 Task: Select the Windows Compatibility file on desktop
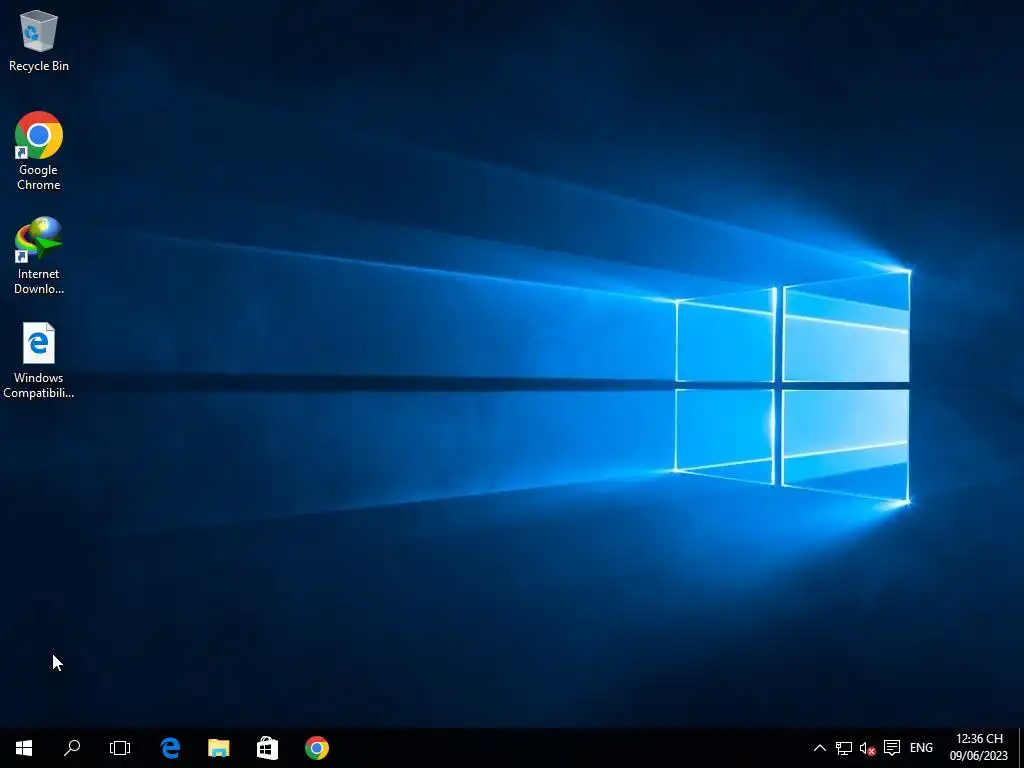39,360
